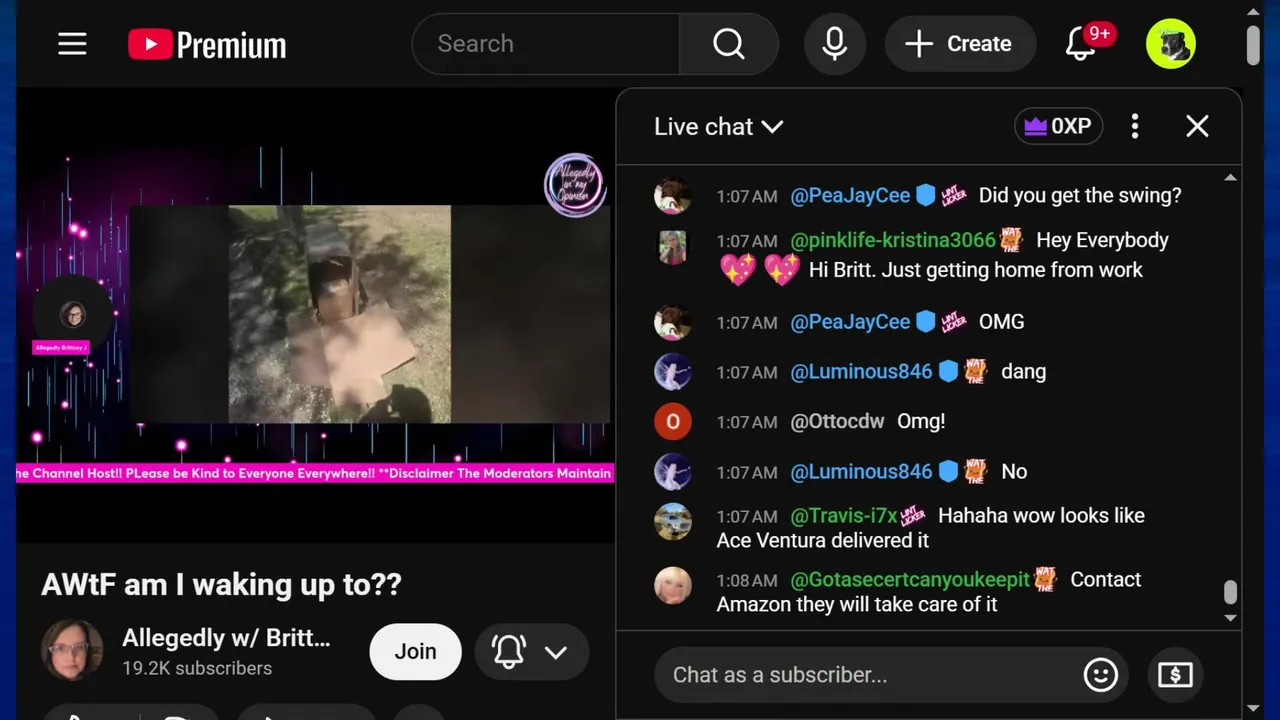
Task: Open the Create menu button
Action: coord(960,44)
